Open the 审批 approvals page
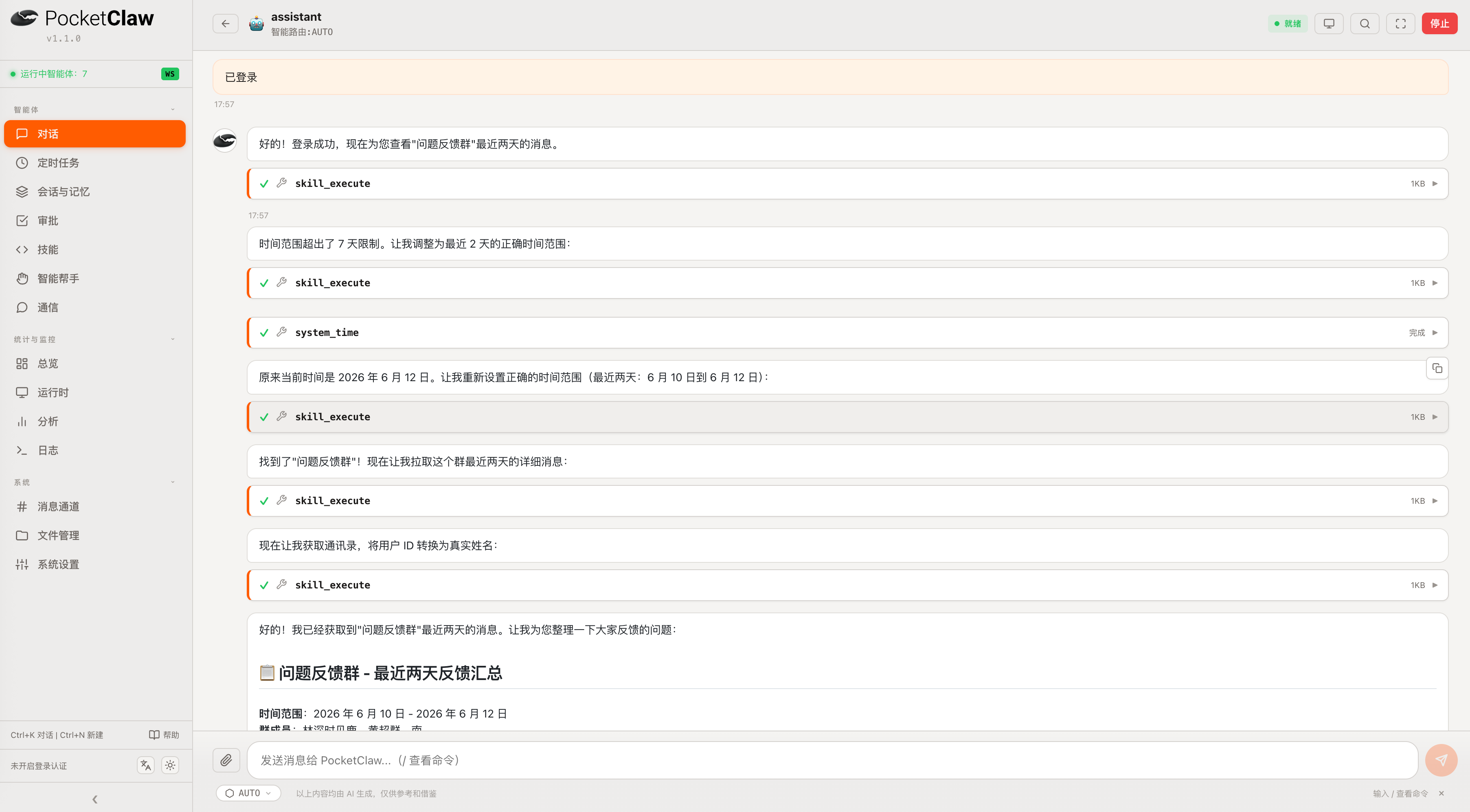 [x=95, y=220]
